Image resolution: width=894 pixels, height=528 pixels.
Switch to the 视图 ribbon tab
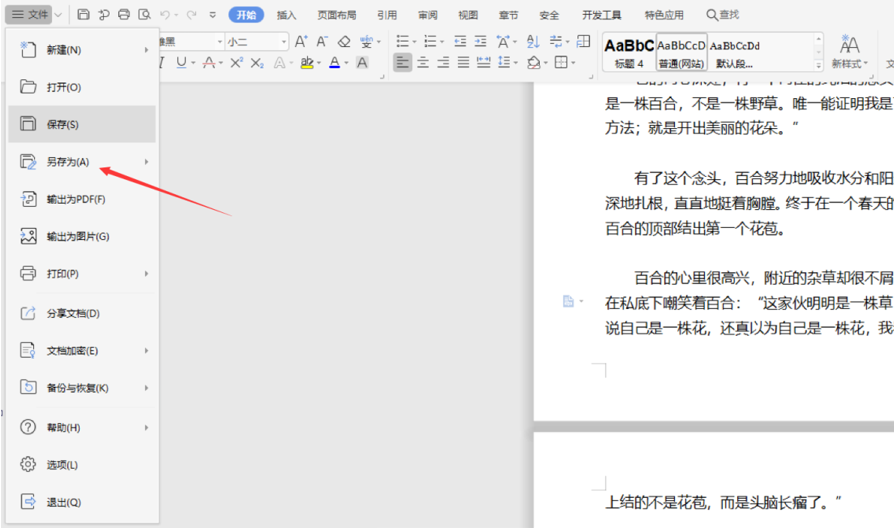pos(468,15)
